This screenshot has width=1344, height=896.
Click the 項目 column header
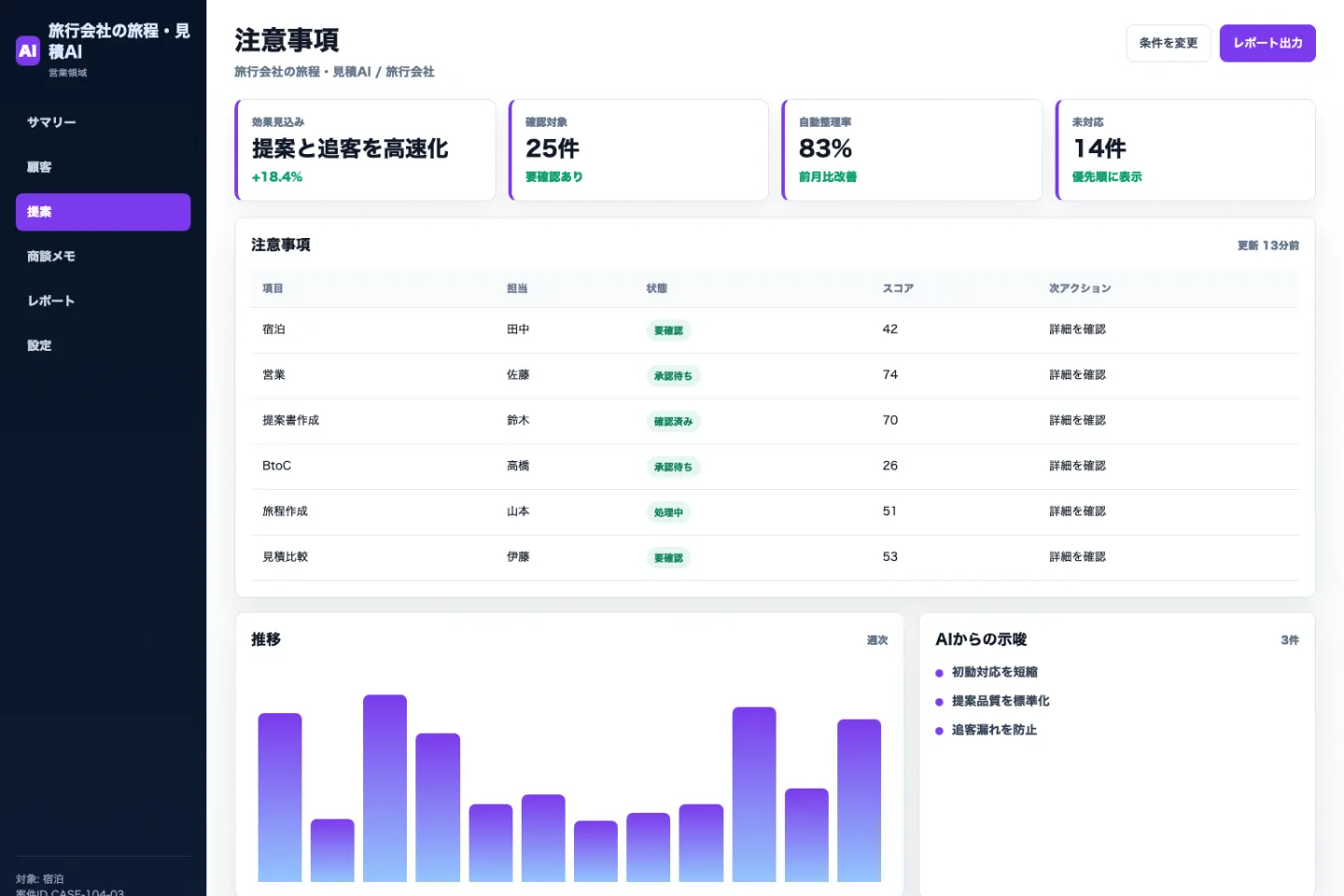pos(273,288)
